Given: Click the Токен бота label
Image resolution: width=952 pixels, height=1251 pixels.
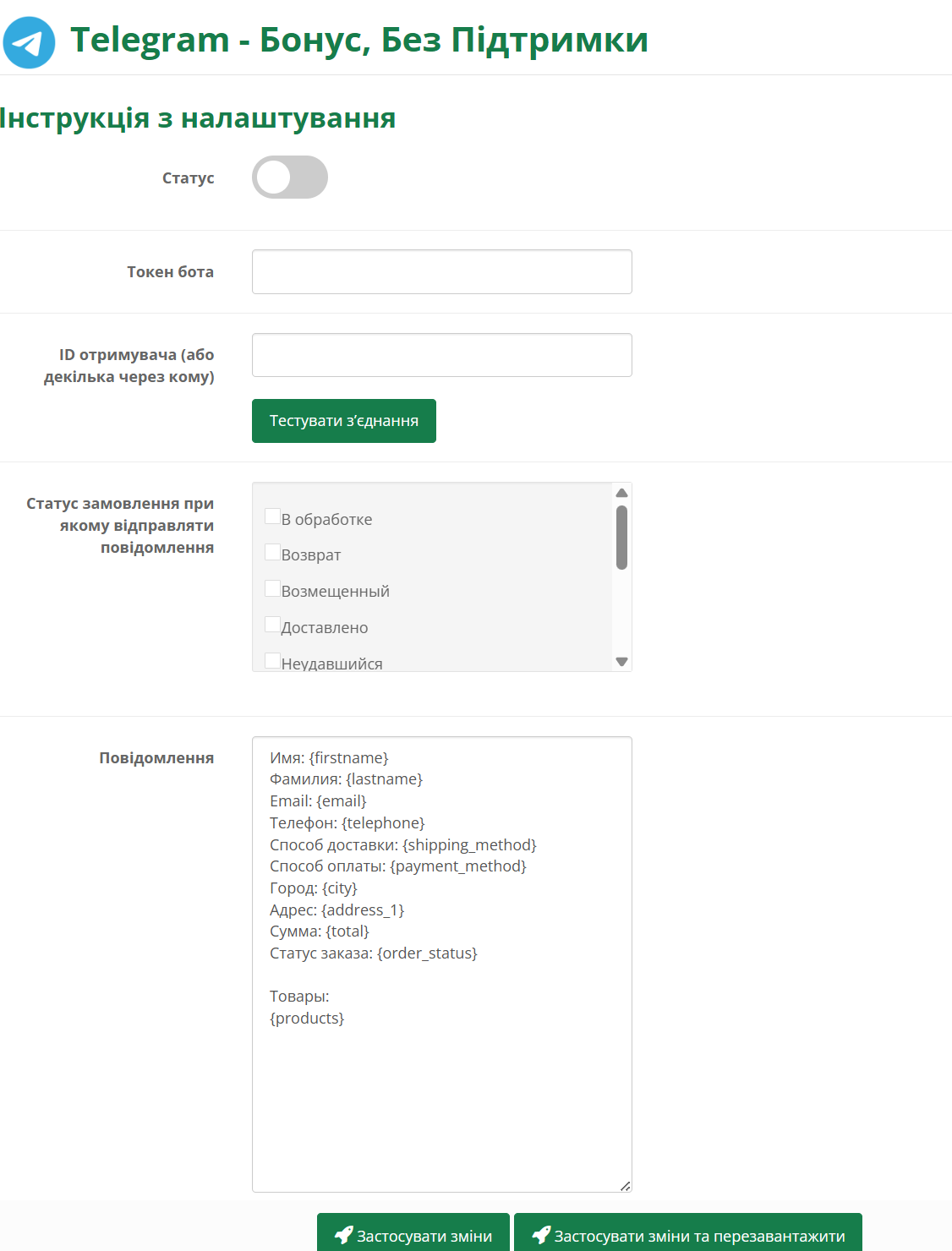Looking at the screenshot, I should [x=171, y=272].
